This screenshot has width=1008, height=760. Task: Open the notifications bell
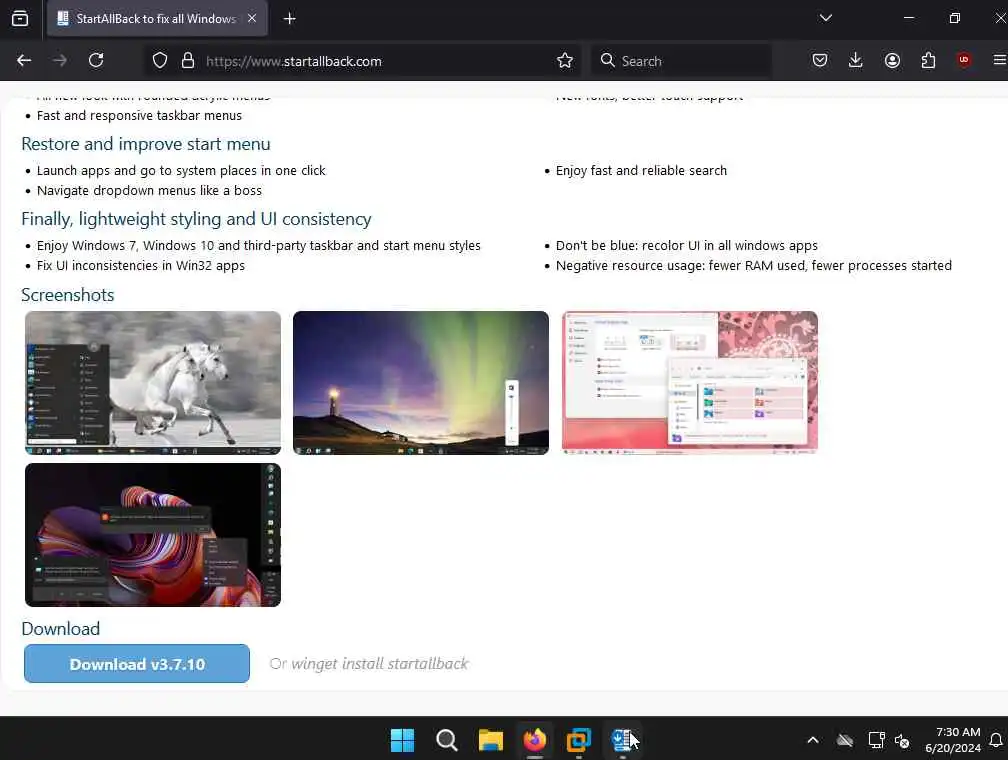[x=996, y=740]
